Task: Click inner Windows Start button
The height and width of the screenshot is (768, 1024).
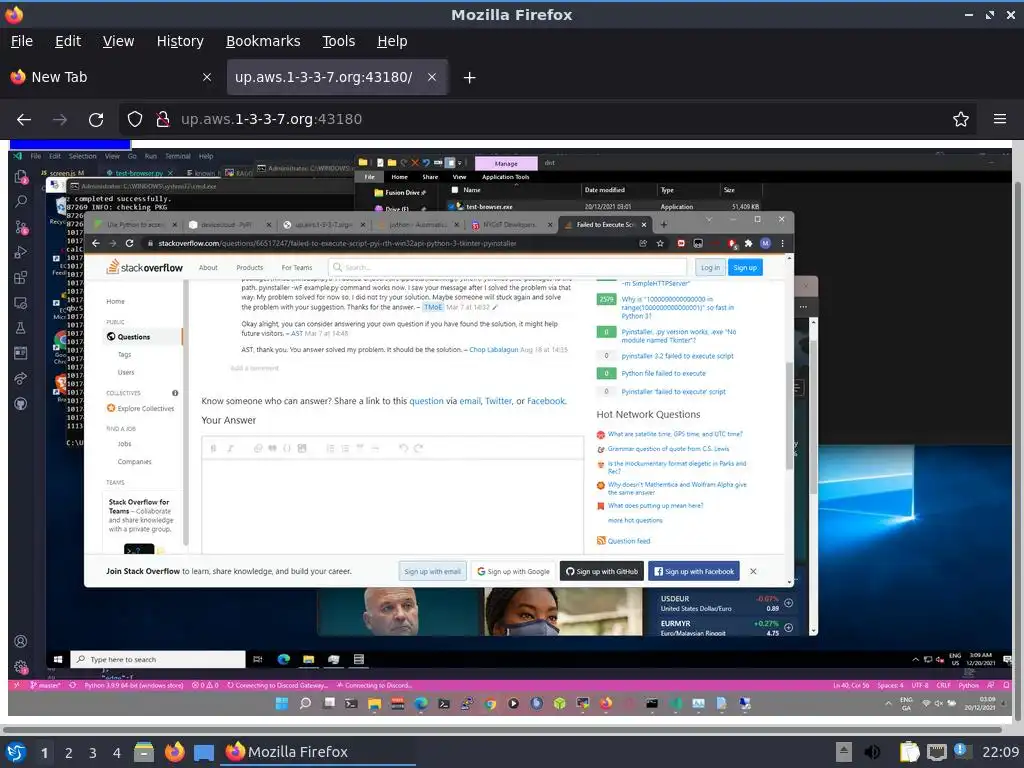Action: click(57, 659)
